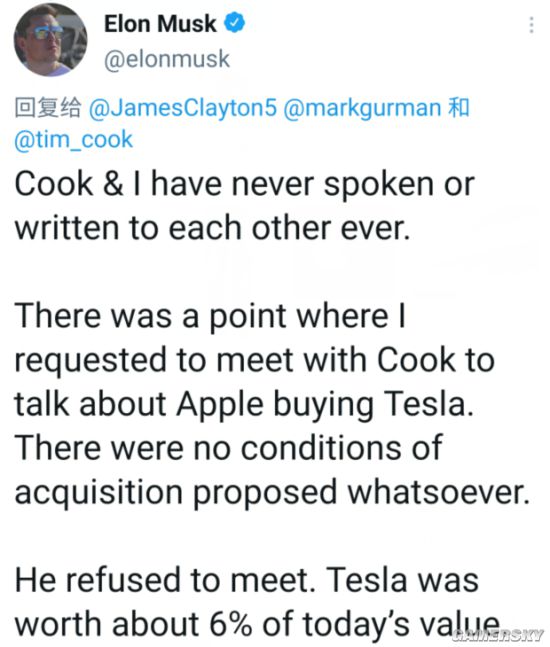This screenshot has height=647, width=550.
Task: Select the line 'Cook & I have never spoken or'
Action: 245,184
